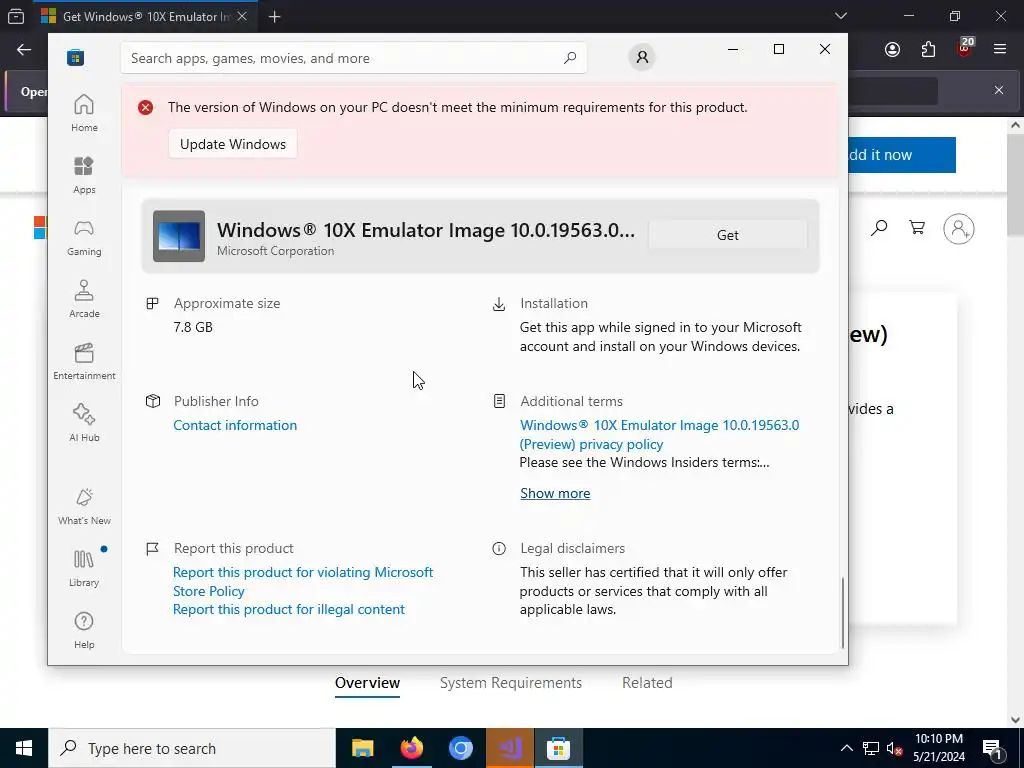Open Library in Store sidebar
The width and height of the screenshot is (1024, 768).
click(x=84, y=569)
